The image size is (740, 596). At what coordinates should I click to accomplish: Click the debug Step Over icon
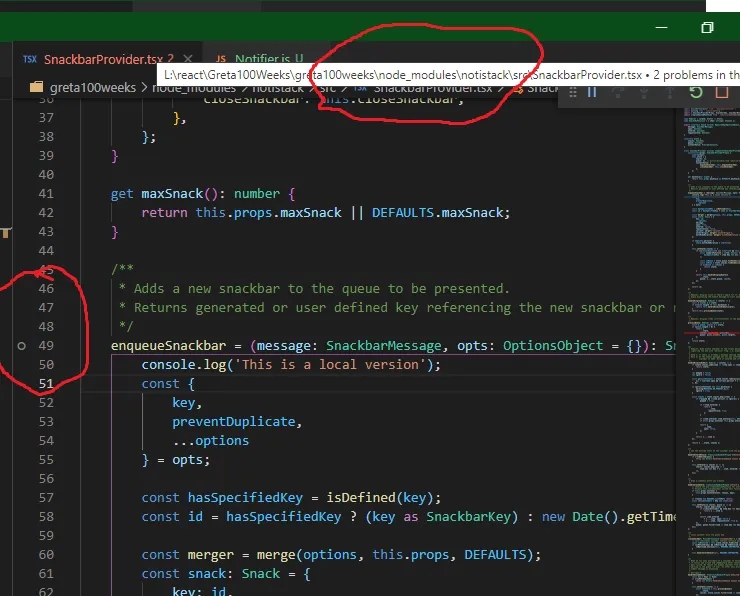click(617, 92)
